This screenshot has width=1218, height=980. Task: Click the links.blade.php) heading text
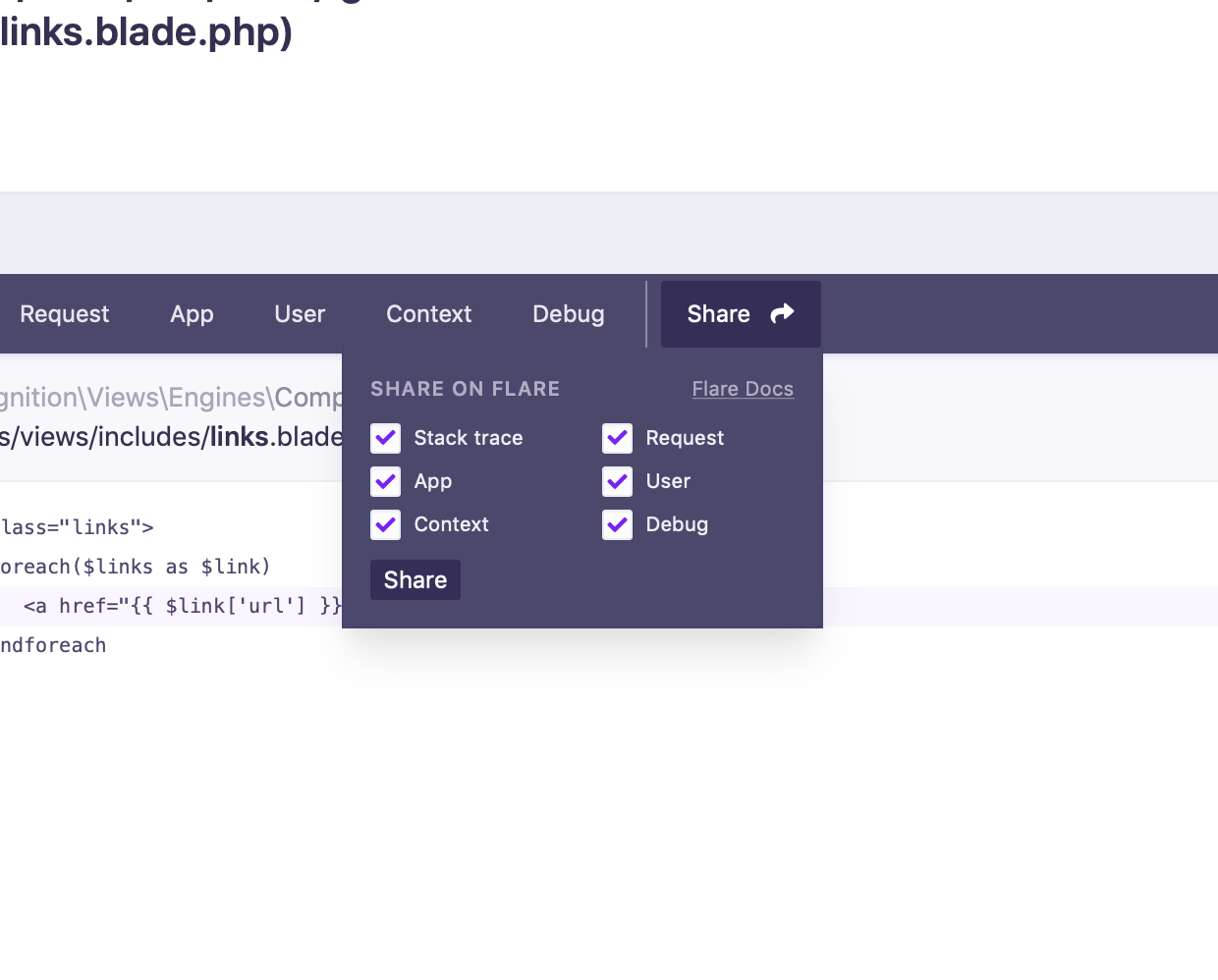point(146,31)
